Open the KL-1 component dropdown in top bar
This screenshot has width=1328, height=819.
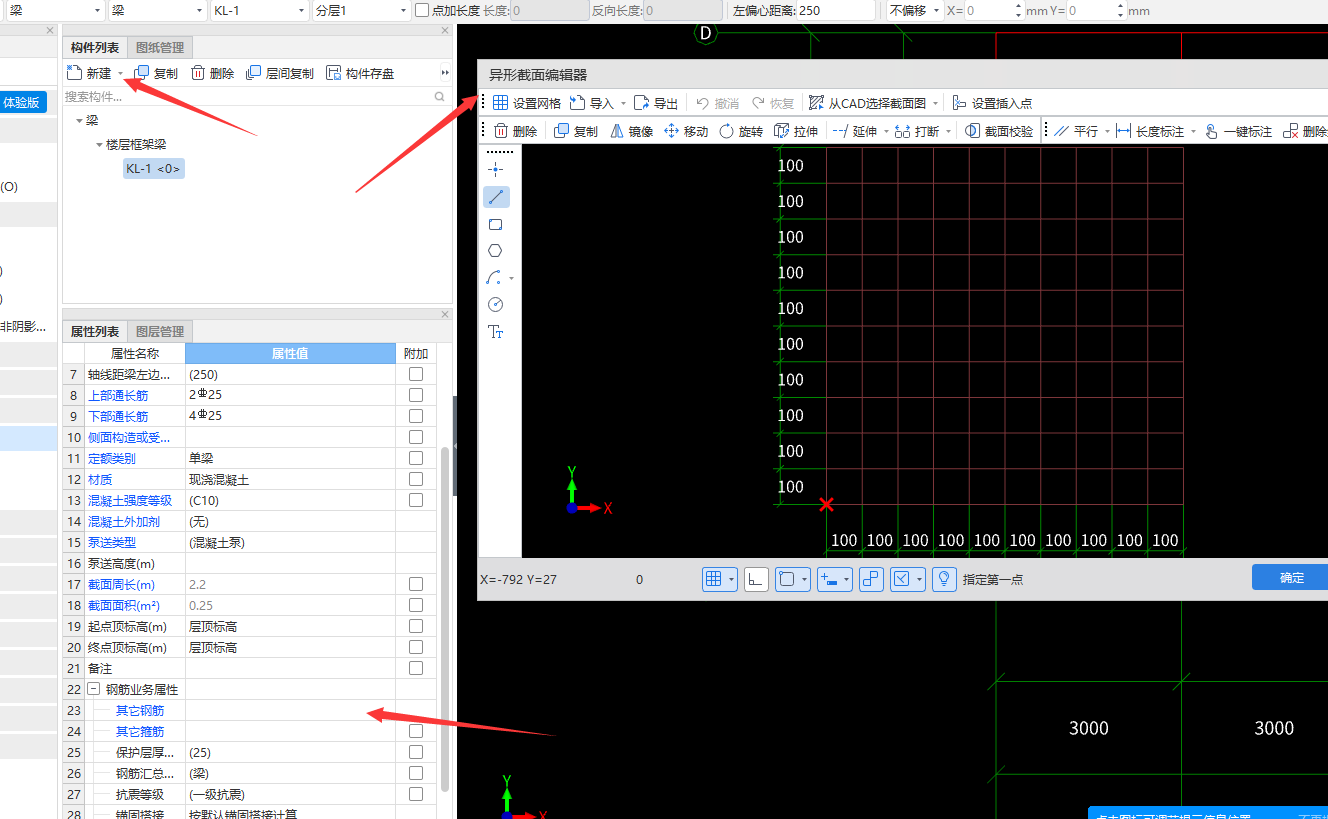[301, 10]
